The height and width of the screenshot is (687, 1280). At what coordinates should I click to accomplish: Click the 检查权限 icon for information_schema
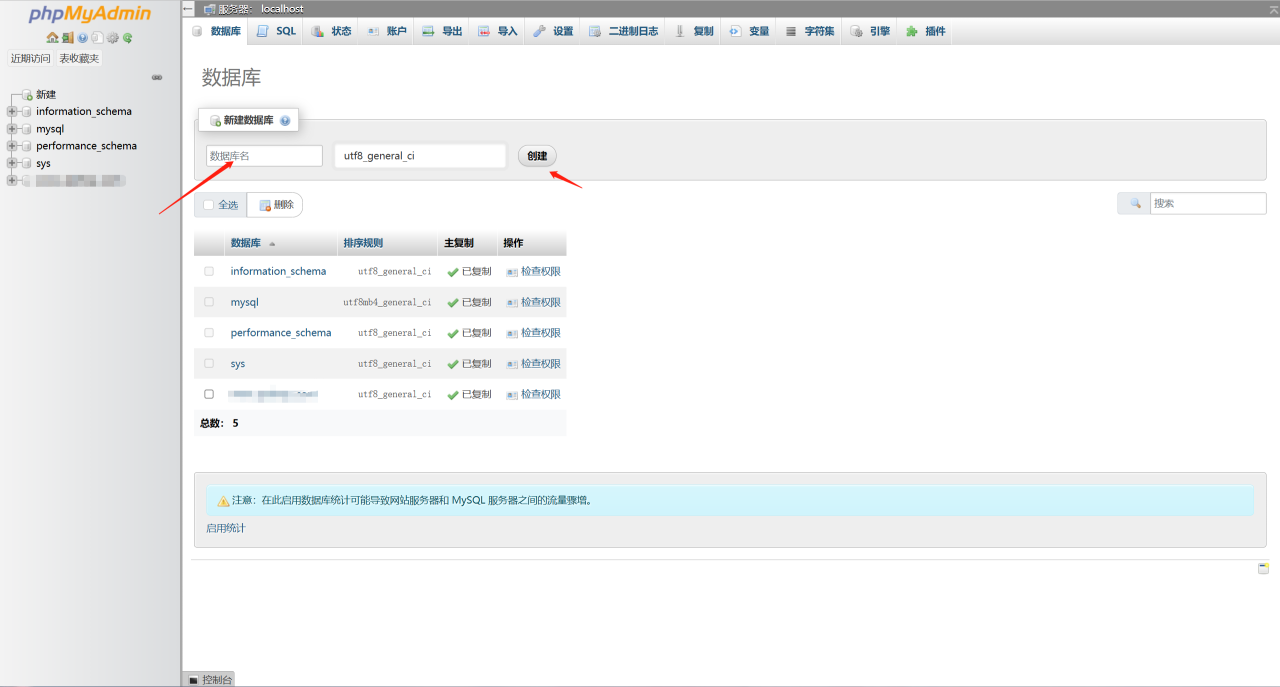[512, 272]
